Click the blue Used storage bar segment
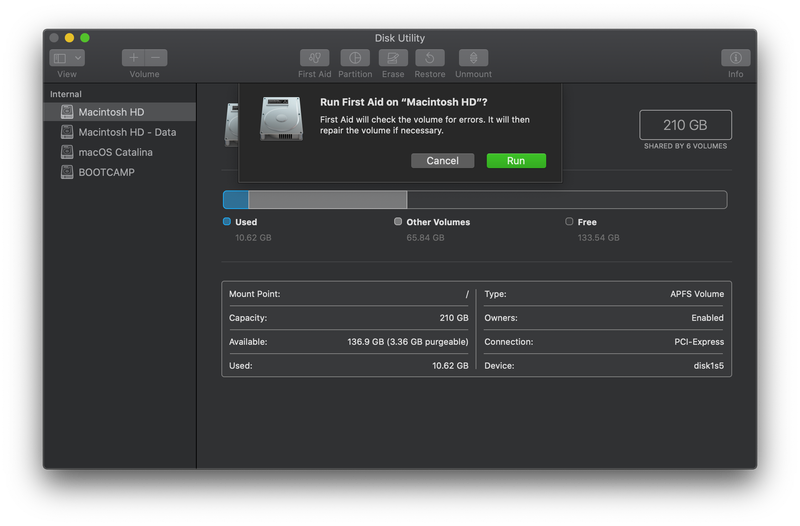Screen dimensions: 800x526 click(235, 200)
